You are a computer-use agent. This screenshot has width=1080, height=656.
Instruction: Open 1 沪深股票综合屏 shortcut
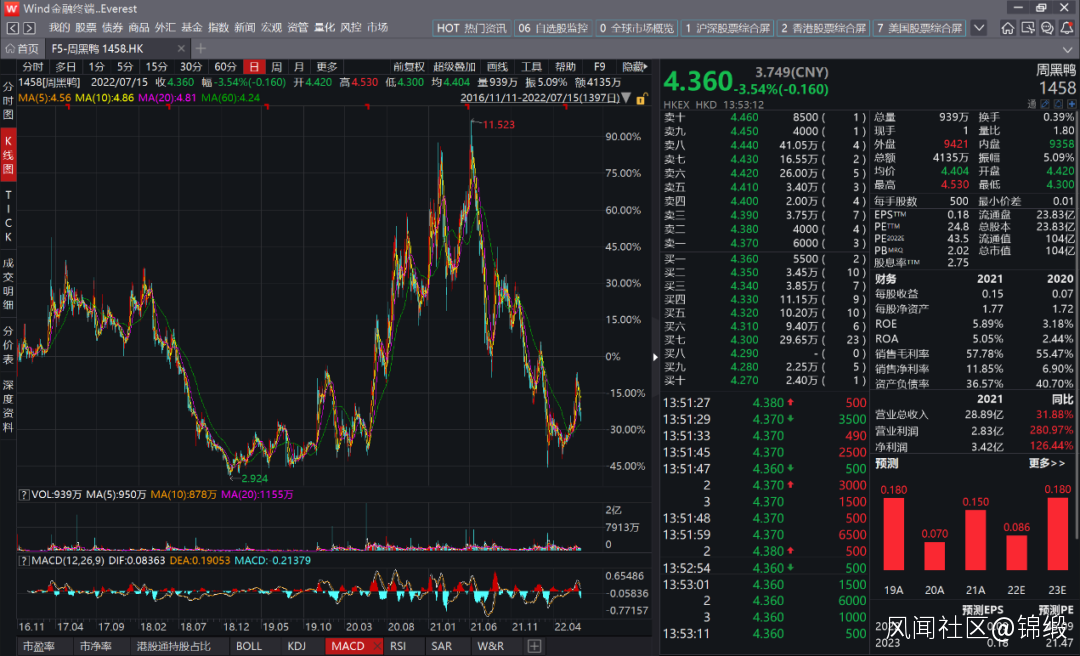click(x=727, y=28)
